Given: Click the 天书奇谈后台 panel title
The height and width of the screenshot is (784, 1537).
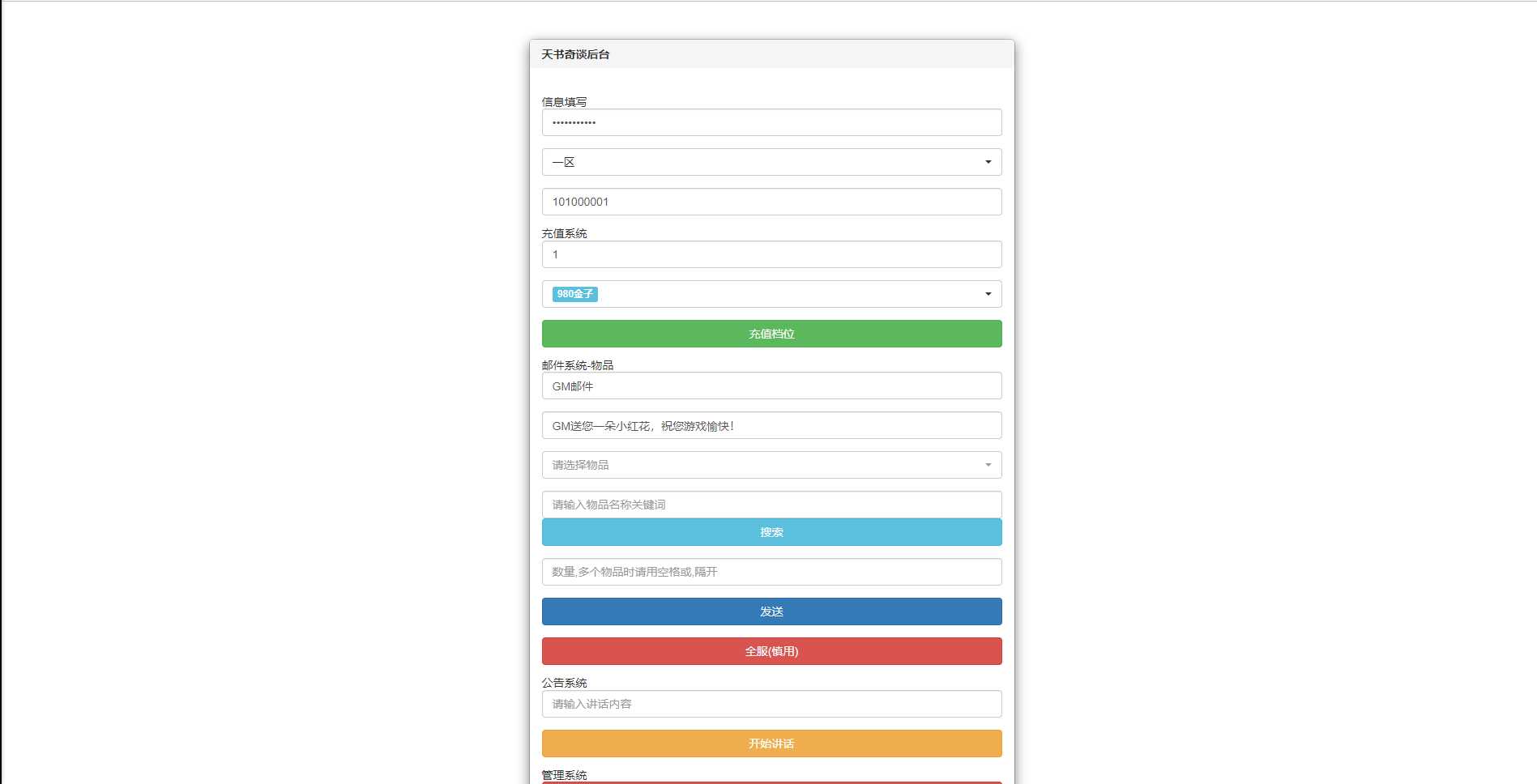Looking at the screenshot, I should 575,54.
